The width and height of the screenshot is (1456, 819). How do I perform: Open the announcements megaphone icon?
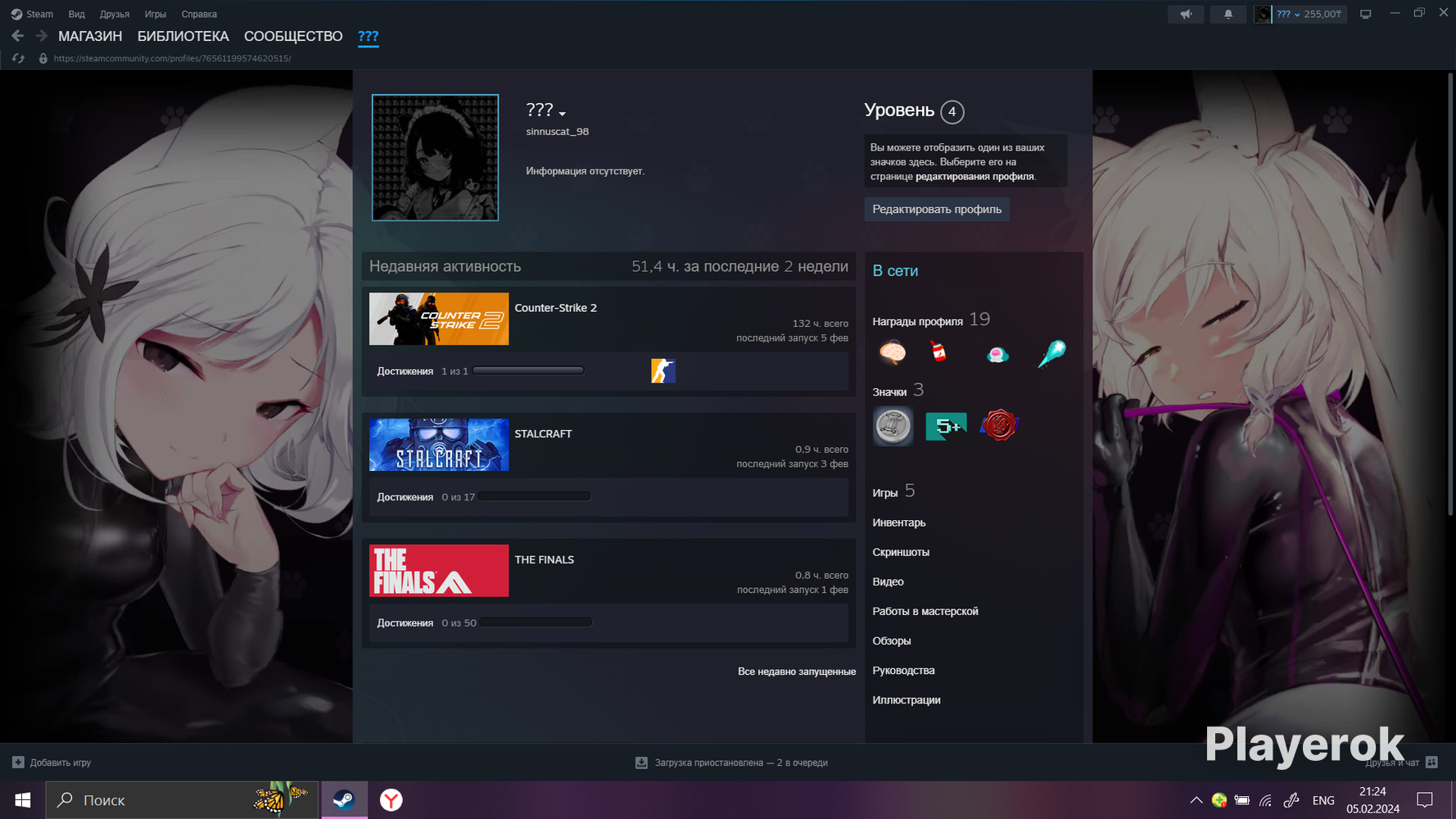click(x=1186, y=14)
